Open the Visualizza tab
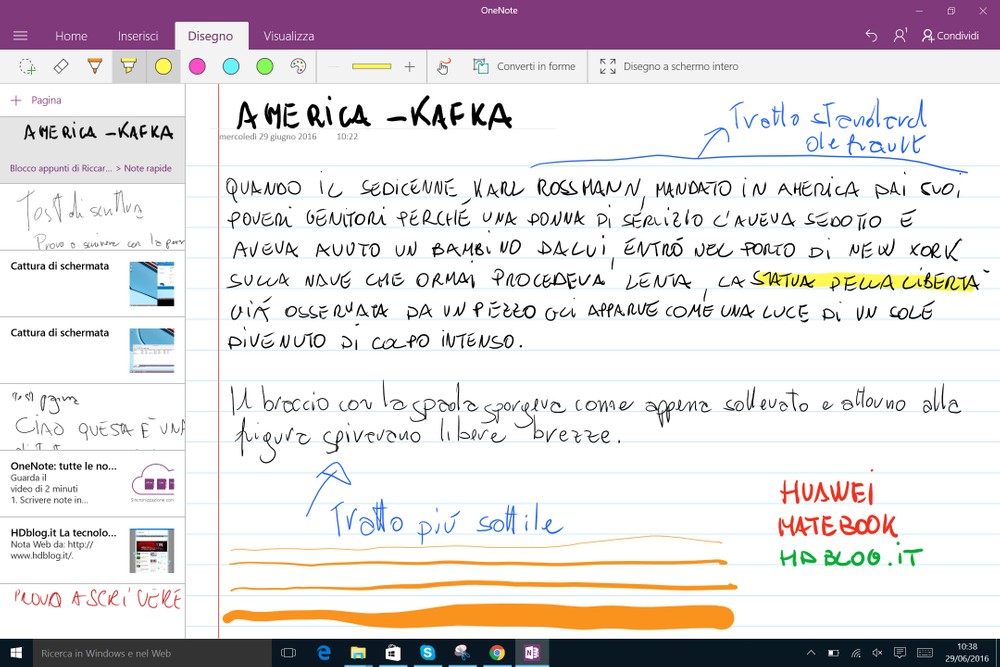This screenshot has height=667, width=1000. (289, 36)
